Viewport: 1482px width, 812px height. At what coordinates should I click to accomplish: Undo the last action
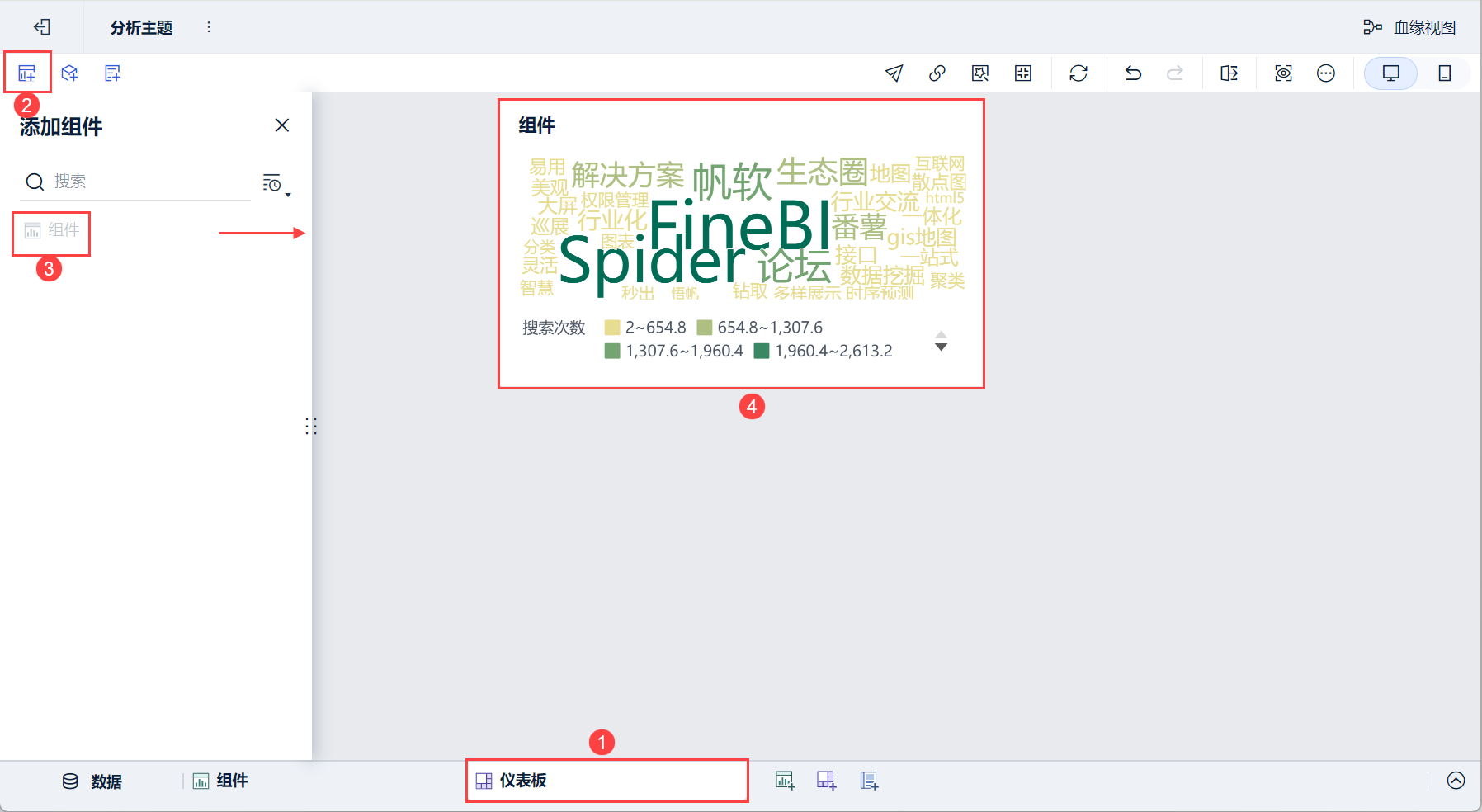(x=1133, y=73)
